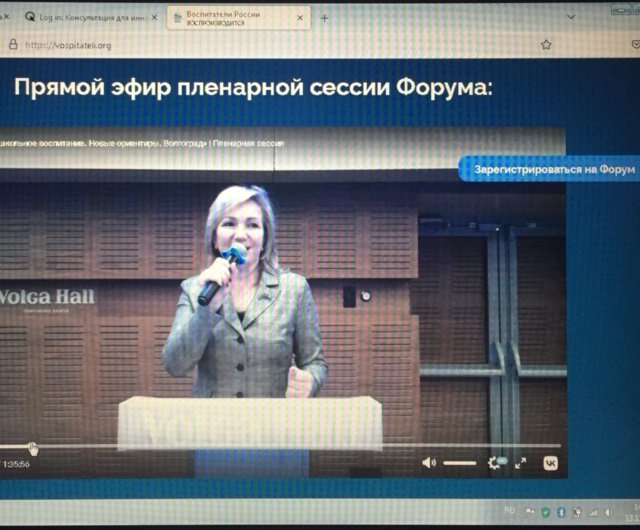Open green shield antivirus tray icon

(x=546, y=512)
